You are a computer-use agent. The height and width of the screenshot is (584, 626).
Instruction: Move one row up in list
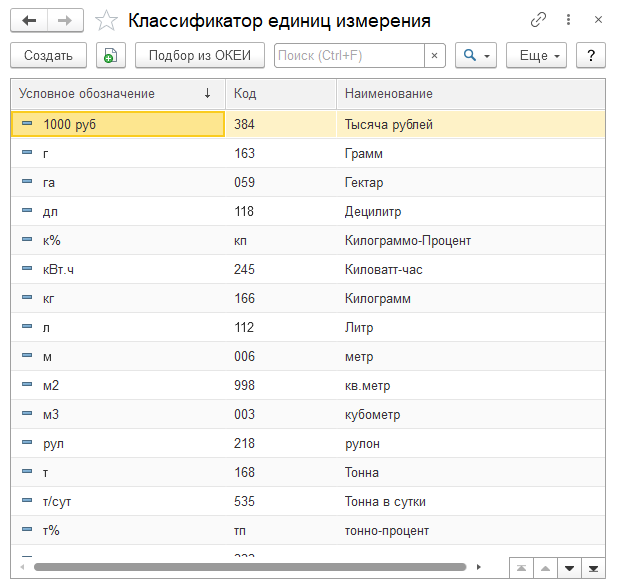[545, 568]
